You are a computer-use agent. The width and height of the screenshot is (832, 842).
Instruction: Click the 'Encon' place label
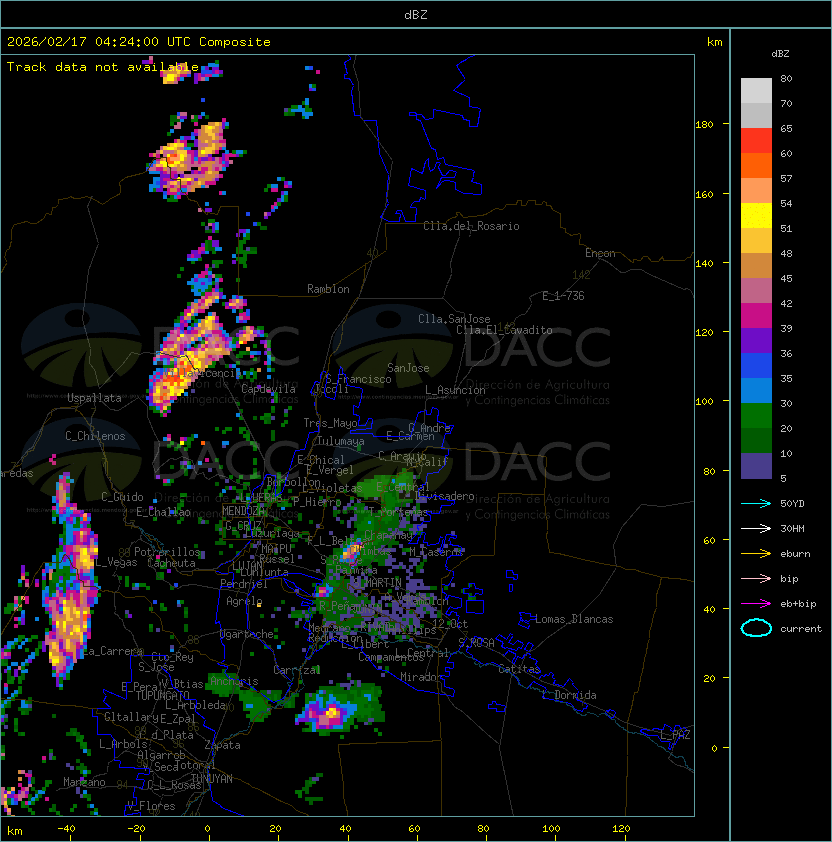click(600, 253)
